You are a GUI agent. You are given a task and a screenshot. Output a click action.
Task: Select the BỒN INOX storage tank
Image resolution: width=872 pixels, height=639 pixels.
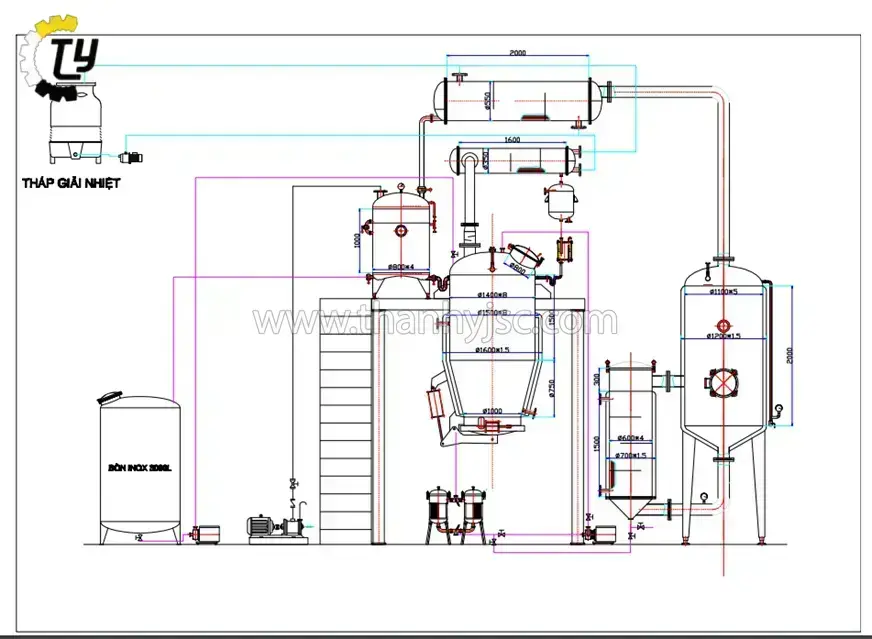point(140,468)
